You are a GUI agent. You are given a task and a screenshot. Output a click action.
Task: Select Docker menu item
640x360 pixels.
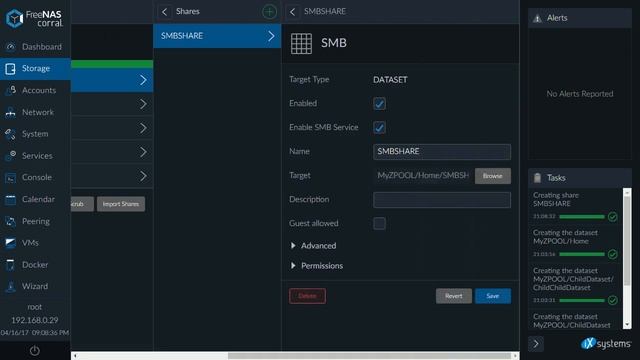click(35, 265)
